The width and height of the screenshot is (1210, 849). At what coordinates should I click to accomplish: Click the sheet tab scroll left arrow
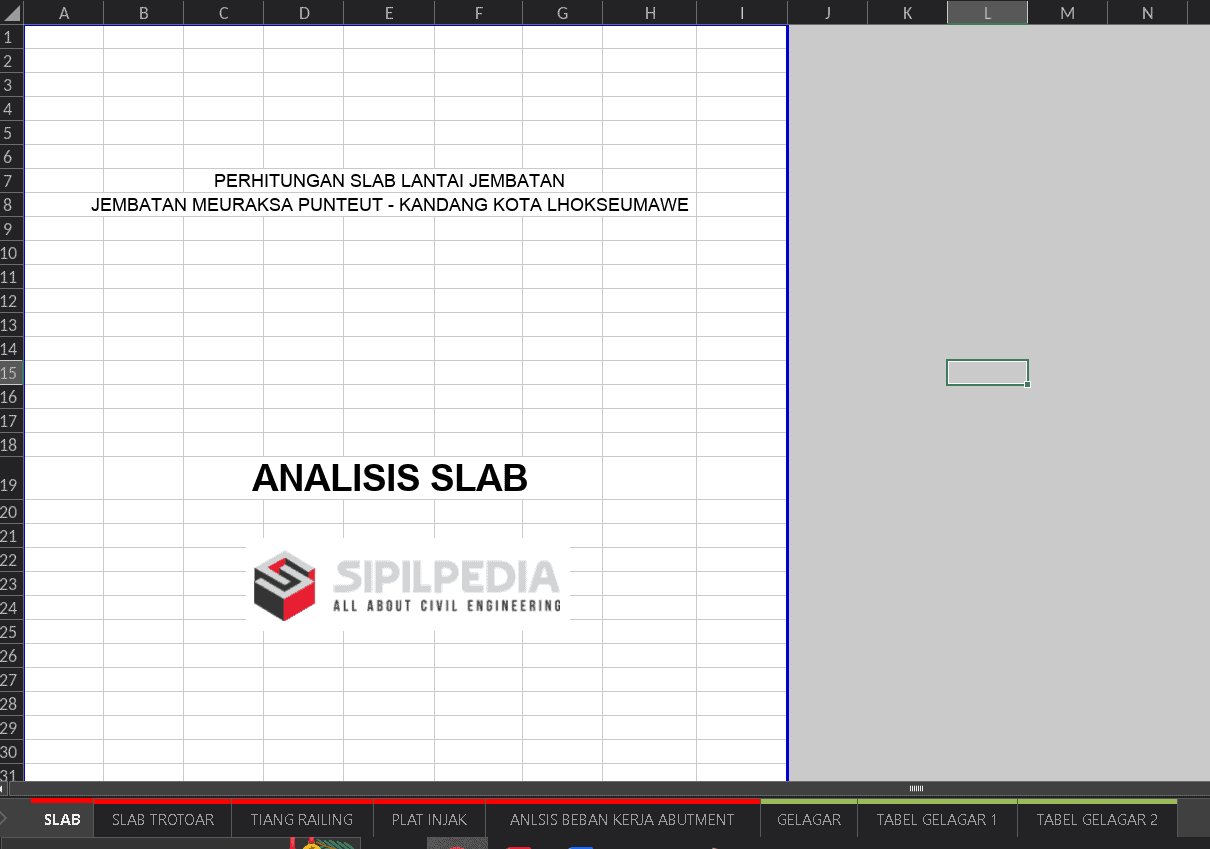4,820
